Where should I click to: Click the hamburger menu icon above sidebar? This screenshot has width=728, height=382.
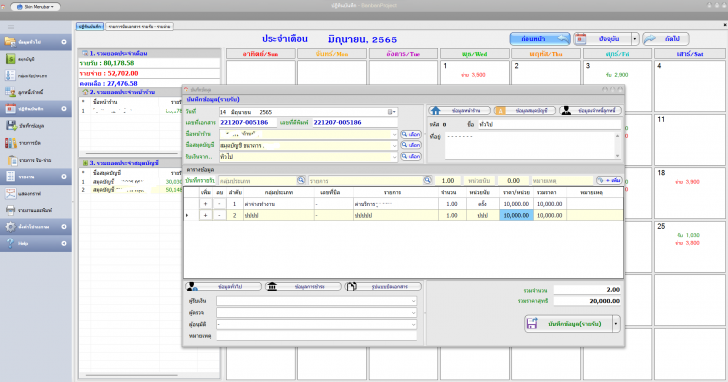point(11,27)
